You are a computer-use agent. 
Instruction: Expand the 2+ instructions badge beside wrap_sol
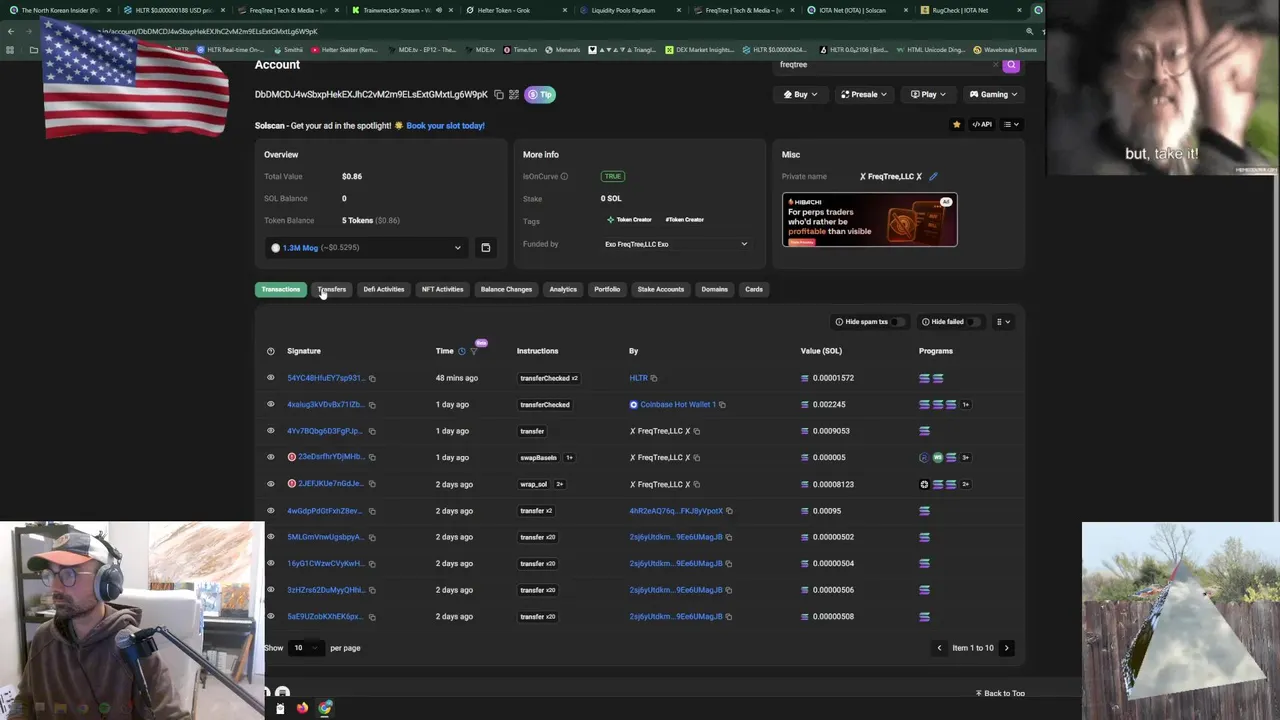coord(559,484)
